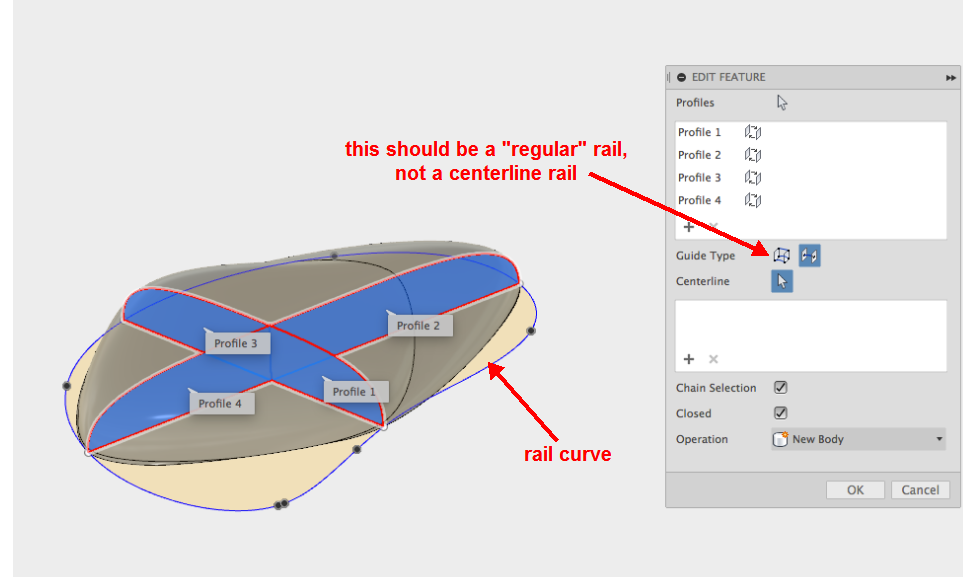Click the double-arrow expander on the dialog title bar
This screenshot has height=577, width=963.
point(951,77)
